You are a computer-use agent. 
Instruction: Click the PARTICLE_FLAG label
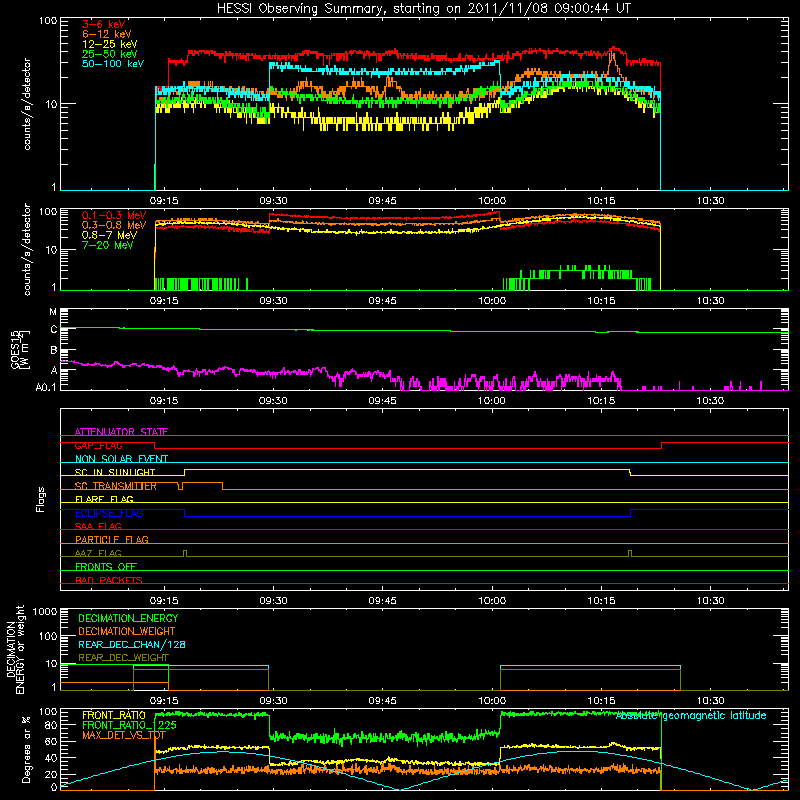point(112,539)
